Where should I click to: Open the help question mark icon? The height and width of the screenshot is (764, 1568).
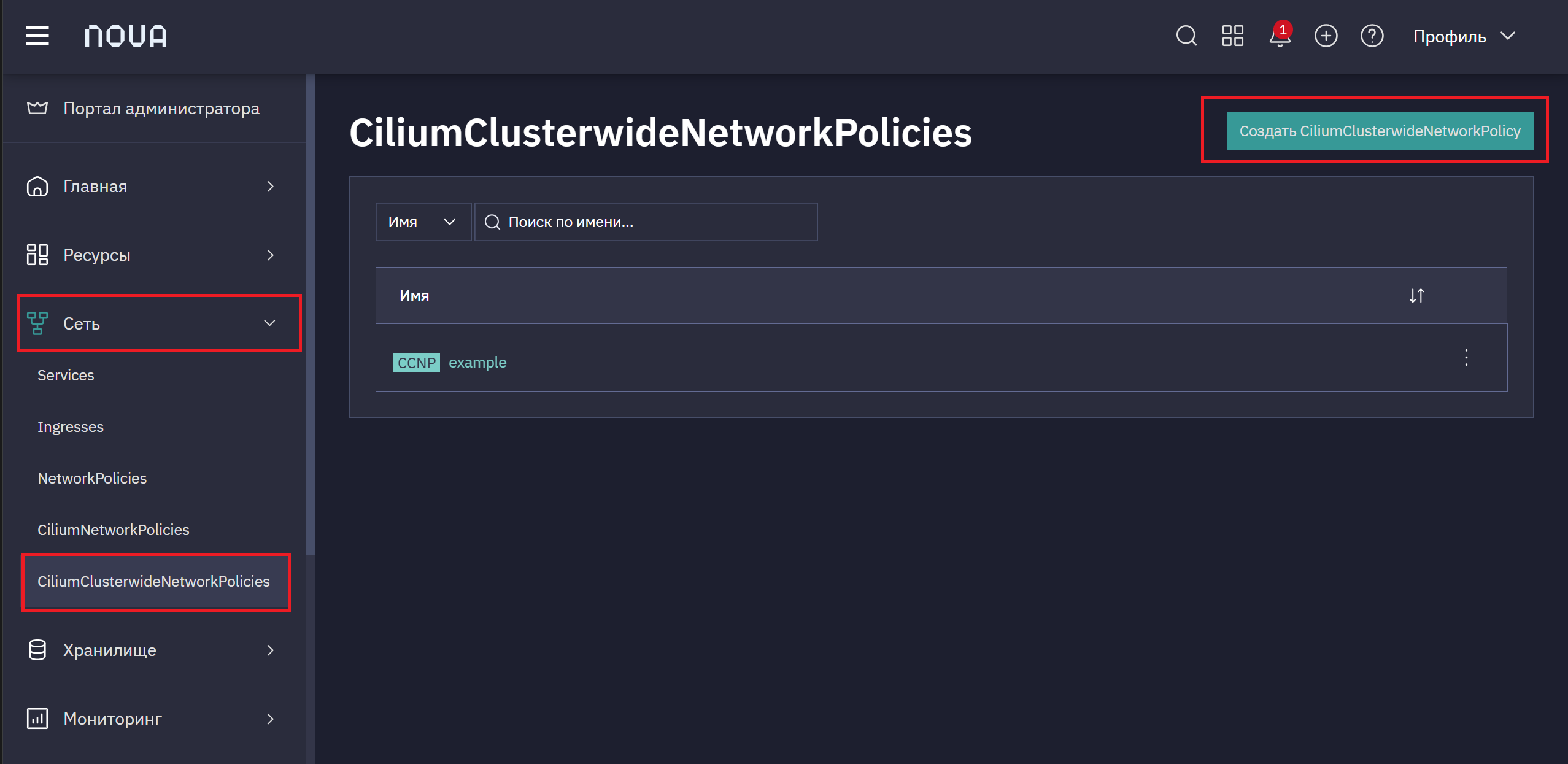coord(1372,36)
